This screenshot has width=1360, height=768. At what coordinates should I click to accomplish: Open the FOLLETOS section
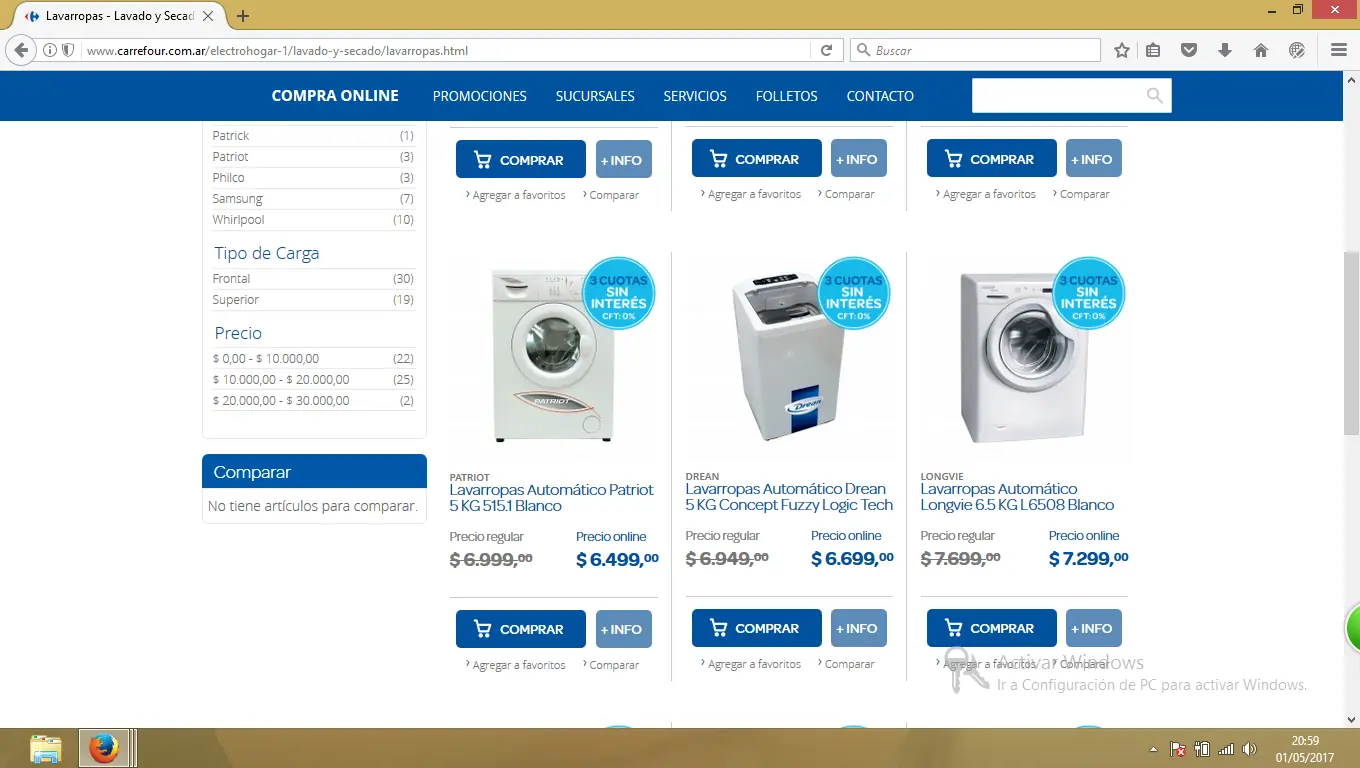pos(787,96)
